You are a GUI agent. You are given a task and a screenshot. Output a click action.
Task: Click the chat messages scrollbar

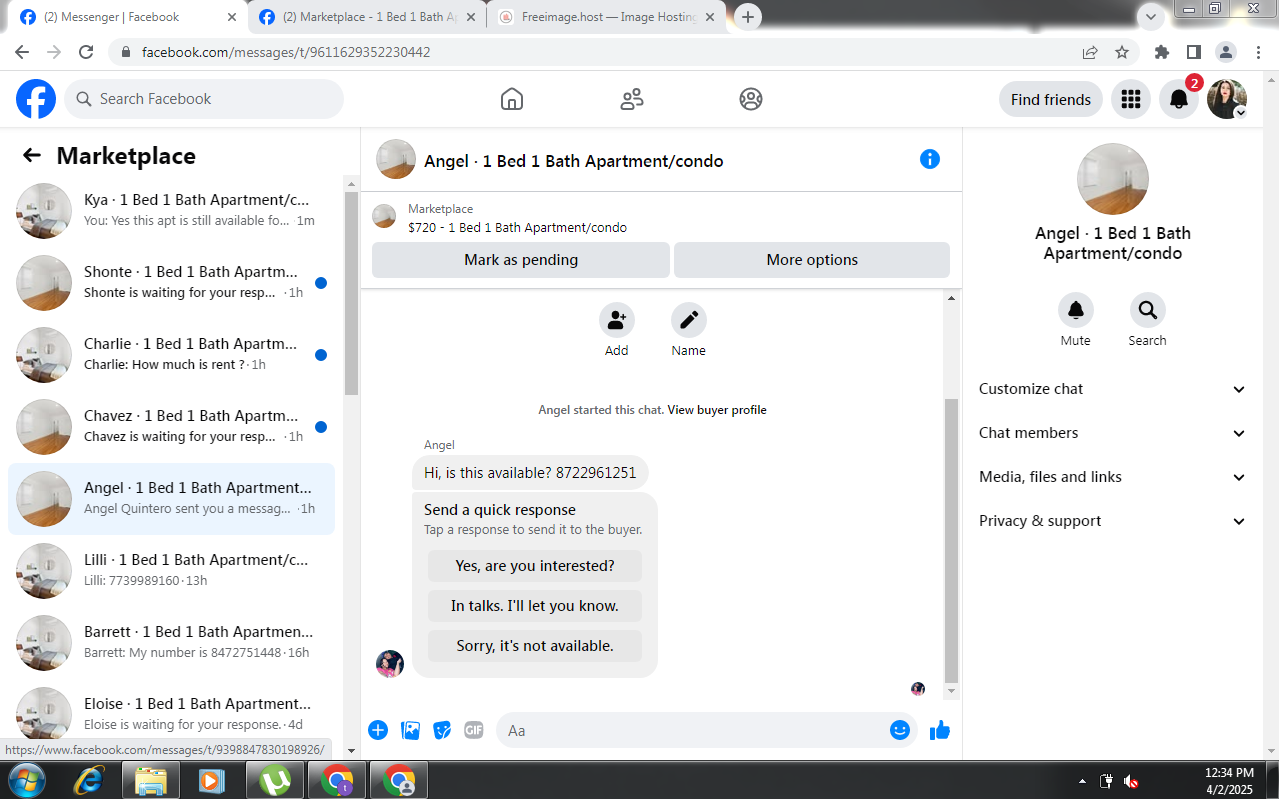952,540
